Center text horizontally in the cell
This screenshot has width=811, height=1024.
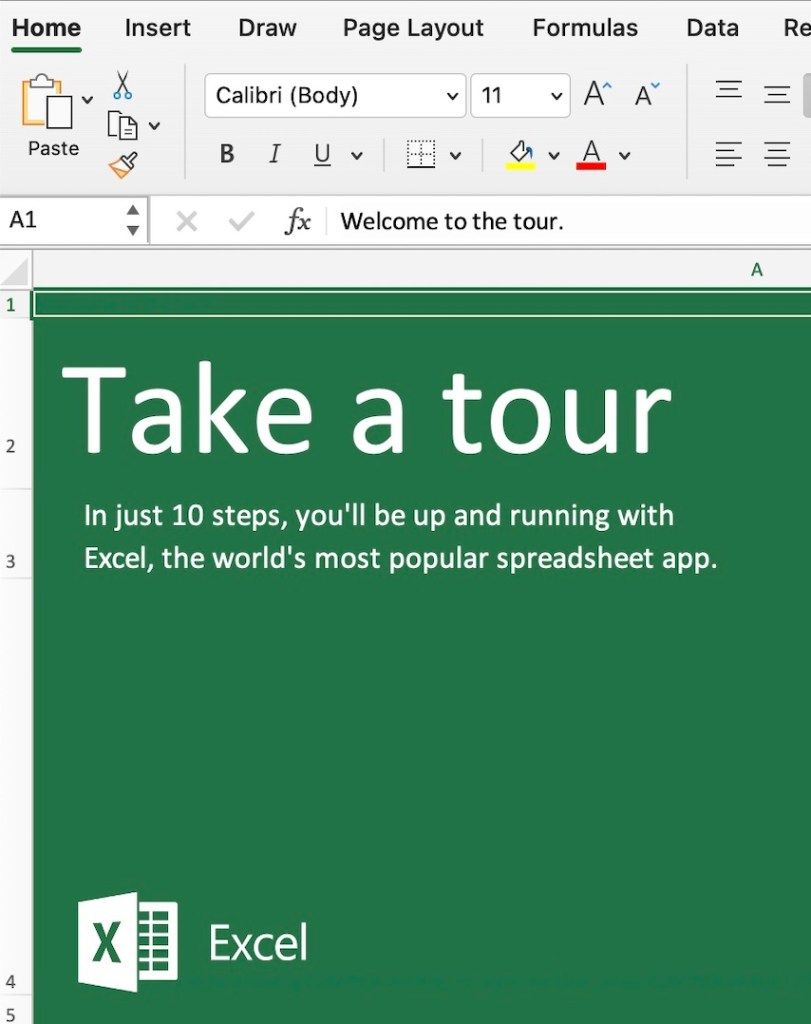pos(777,154)
